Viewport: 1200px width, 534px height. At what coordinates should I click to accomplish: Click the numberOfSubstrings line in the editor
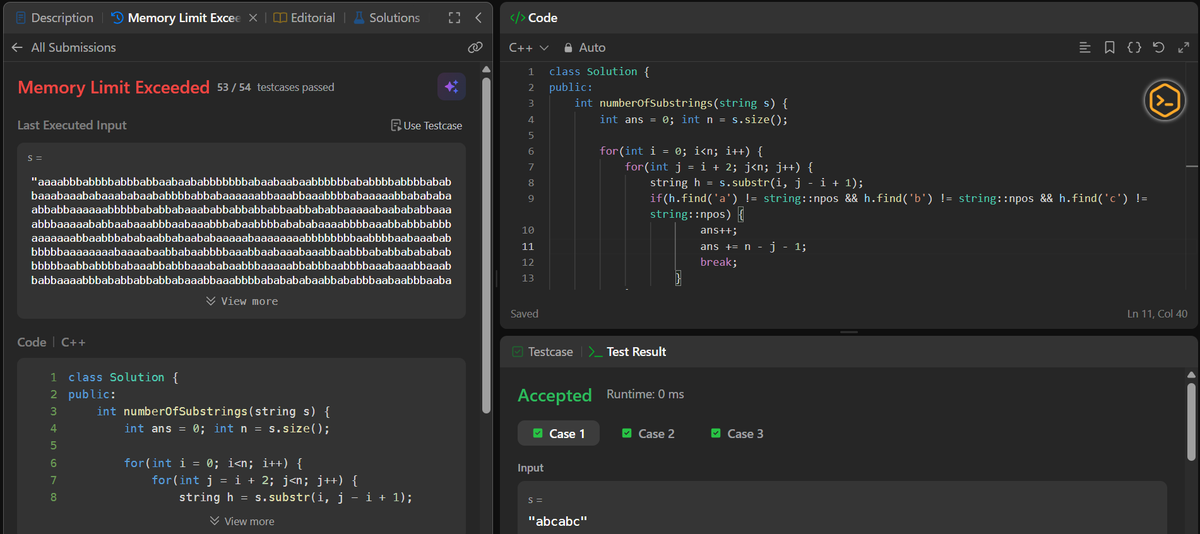pos(683,103)
